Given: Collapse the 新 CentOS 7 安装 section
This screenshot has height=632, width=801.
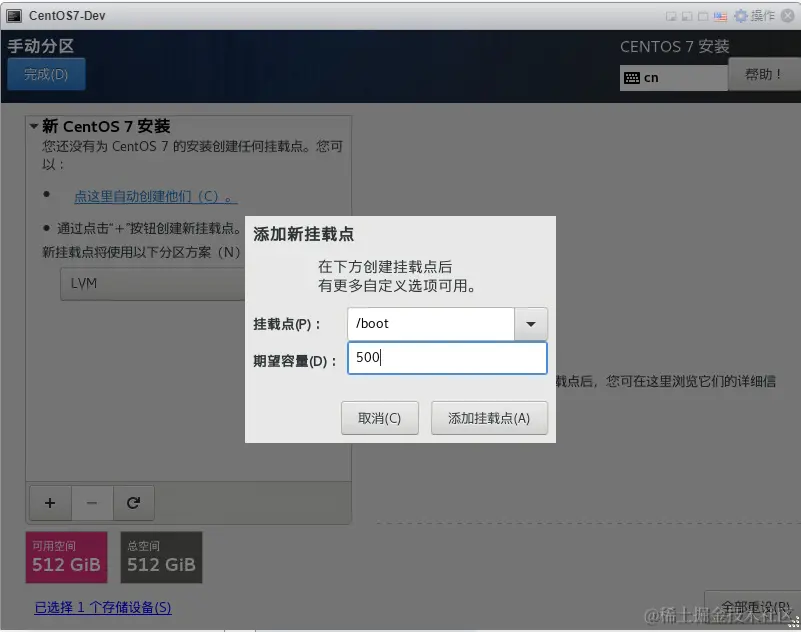Looking at the screenshot, I should (x=34, y=126).
